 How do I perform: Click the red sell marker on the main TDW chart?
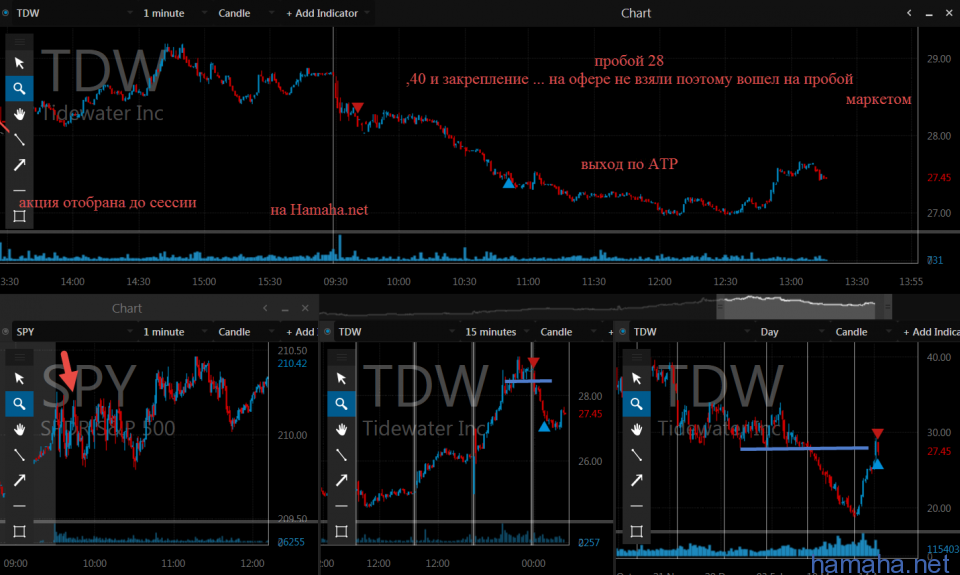click(x=358, y=107)
